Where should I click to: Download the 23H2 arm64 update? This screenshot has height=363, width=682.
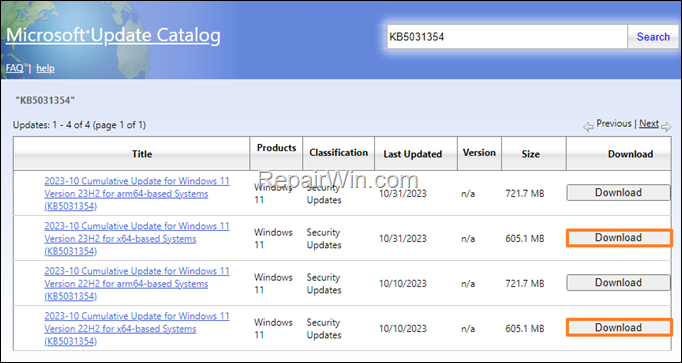tap(618, 193)
